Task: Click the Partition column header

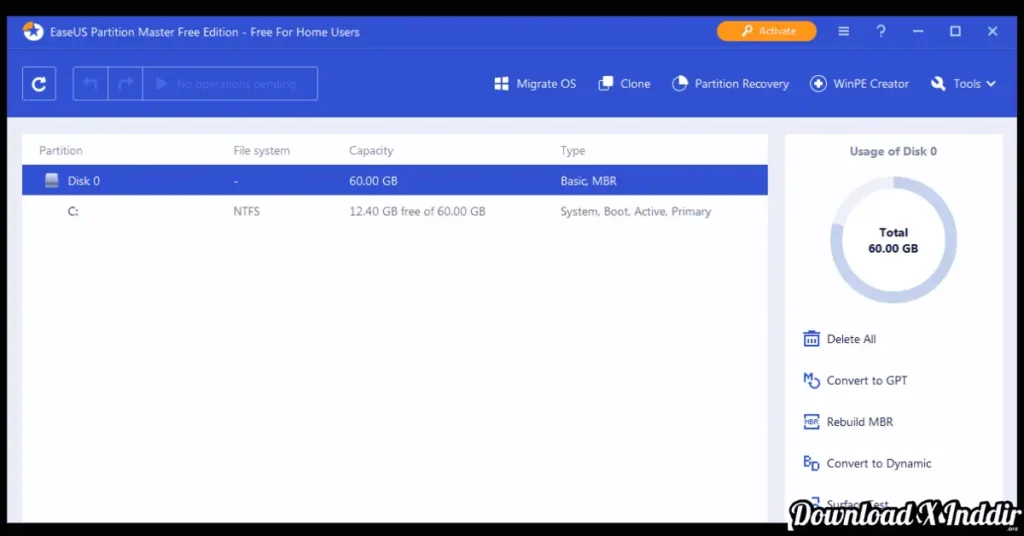Action: [x=61, y=150]
